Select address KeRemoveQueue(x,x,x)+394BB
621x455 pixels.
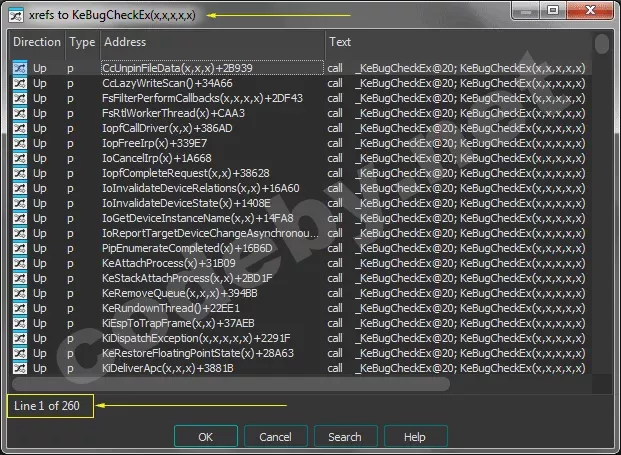[x=179, y=293]
